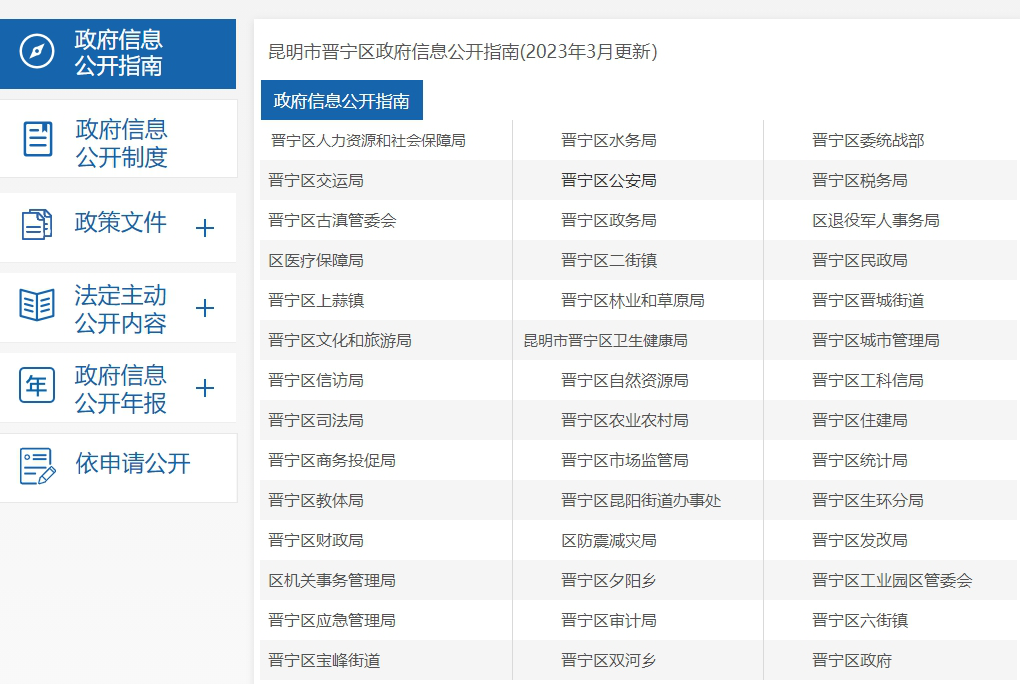Open the 昆明市晋宁区政府信息公开指南(2023年3月更新) title link

(x=463, y=51)
